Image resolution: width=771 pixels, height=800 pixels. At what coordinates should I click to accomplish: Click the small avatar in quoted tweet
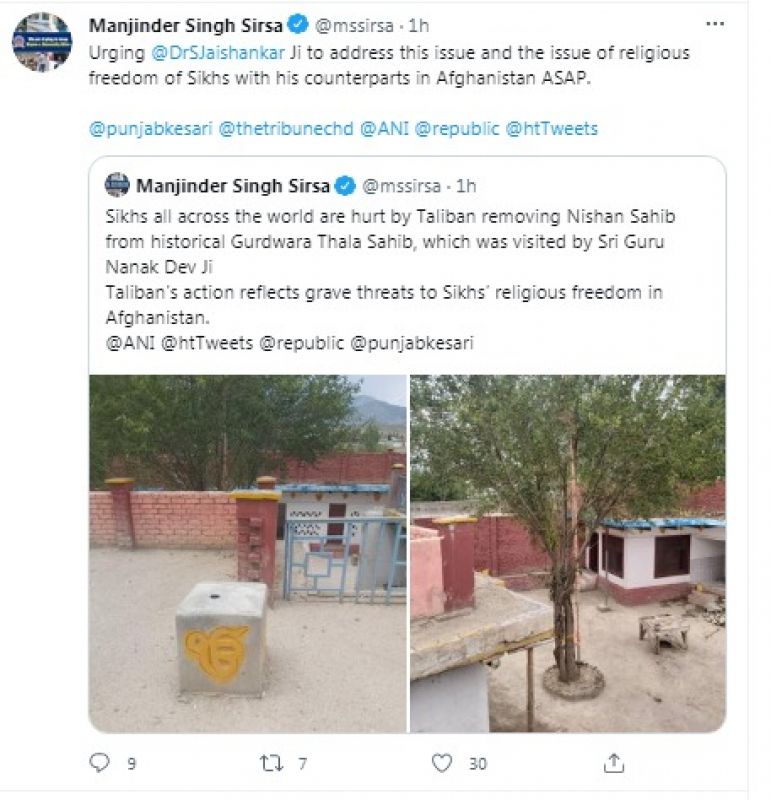[x=117, y=185]
